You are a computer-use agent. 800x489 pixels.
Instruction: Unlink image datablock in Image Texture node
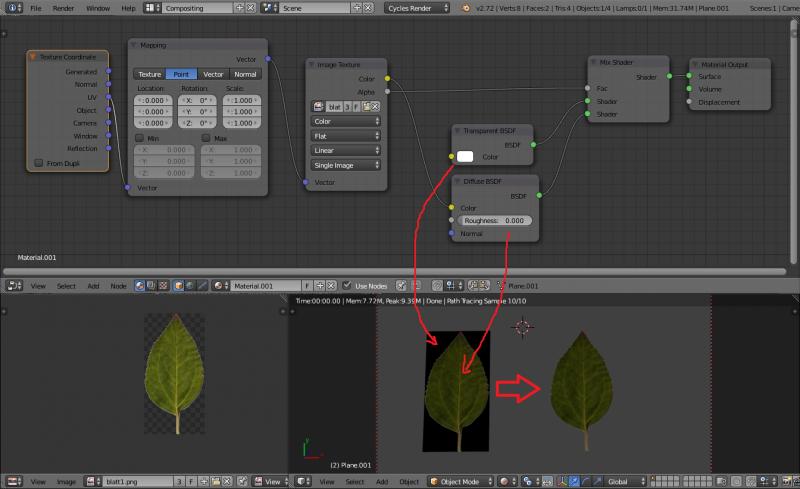click(x=377, y=106)
